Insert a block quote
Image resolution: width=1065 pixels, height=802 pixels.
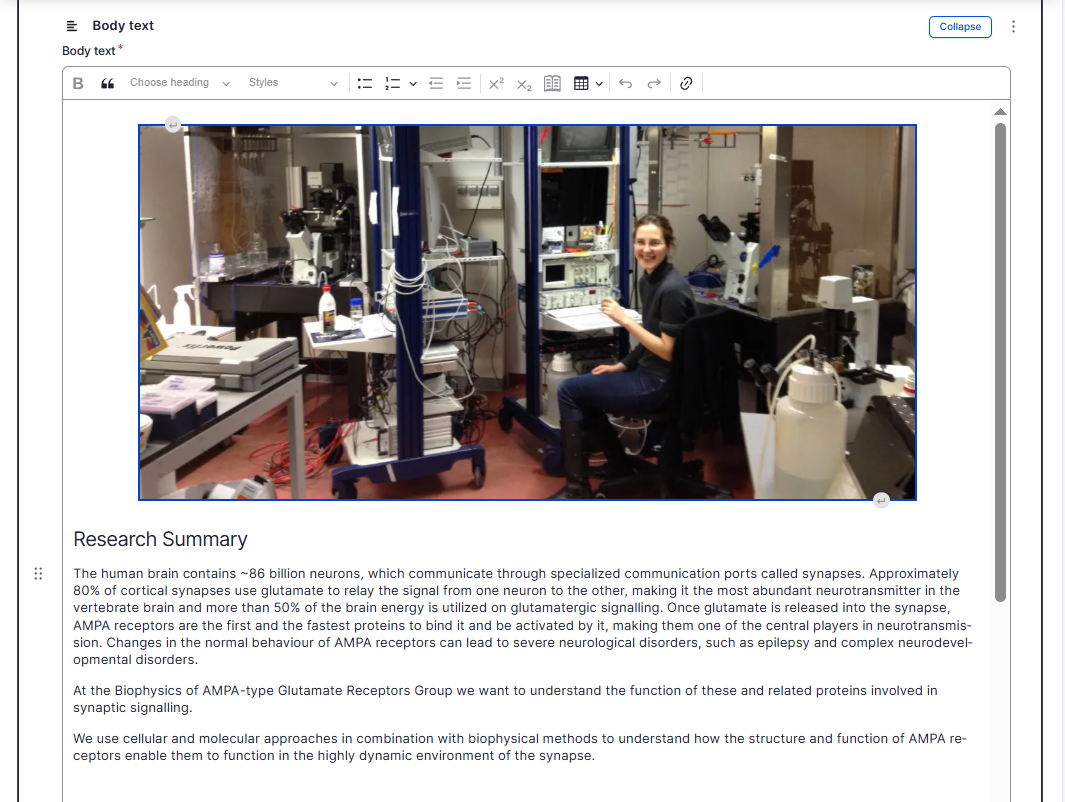point(107,83)
